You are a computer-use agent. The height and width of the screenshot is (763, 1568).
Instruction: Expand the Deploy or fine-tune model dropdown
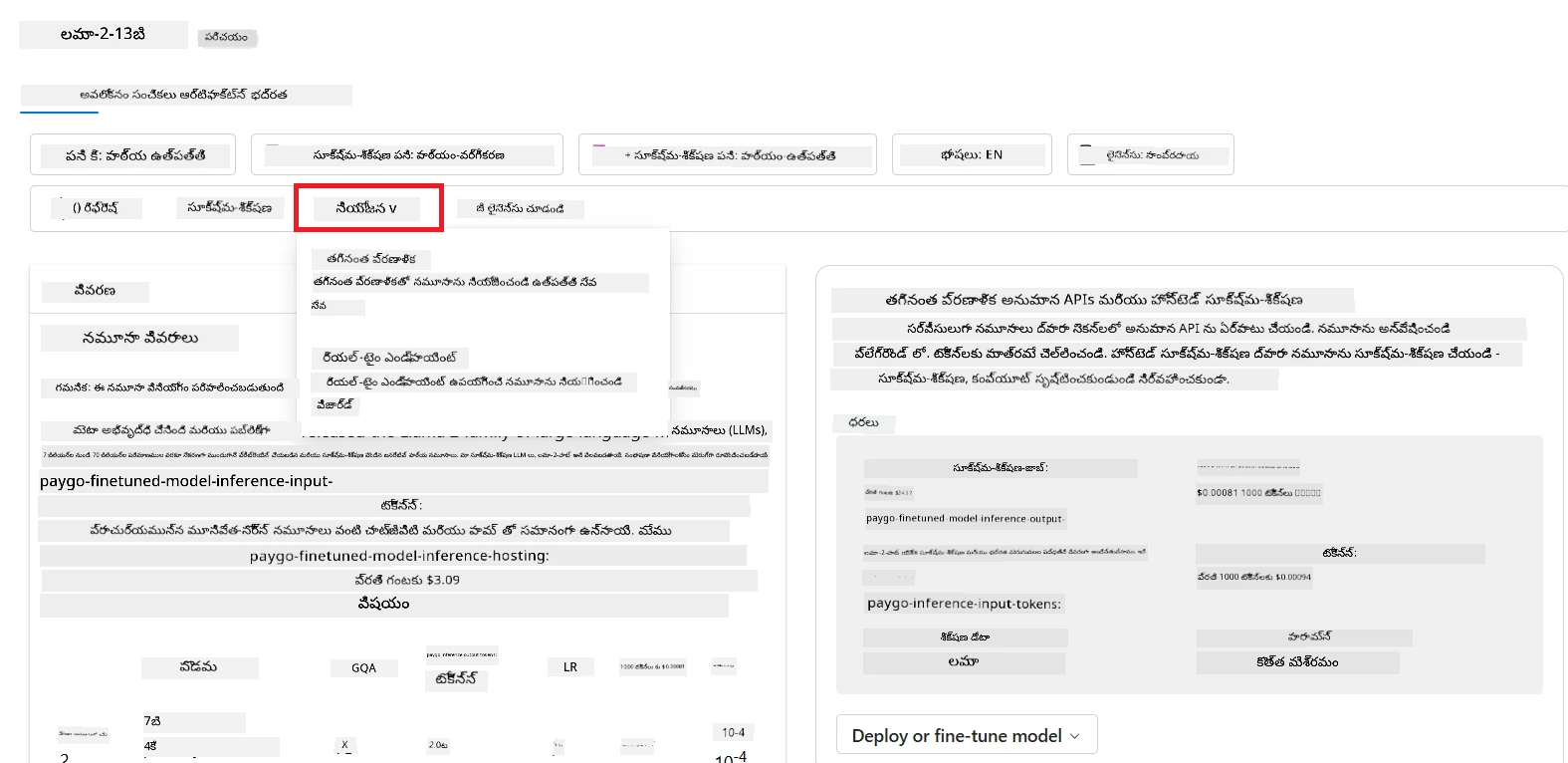[x=967, y=735]
